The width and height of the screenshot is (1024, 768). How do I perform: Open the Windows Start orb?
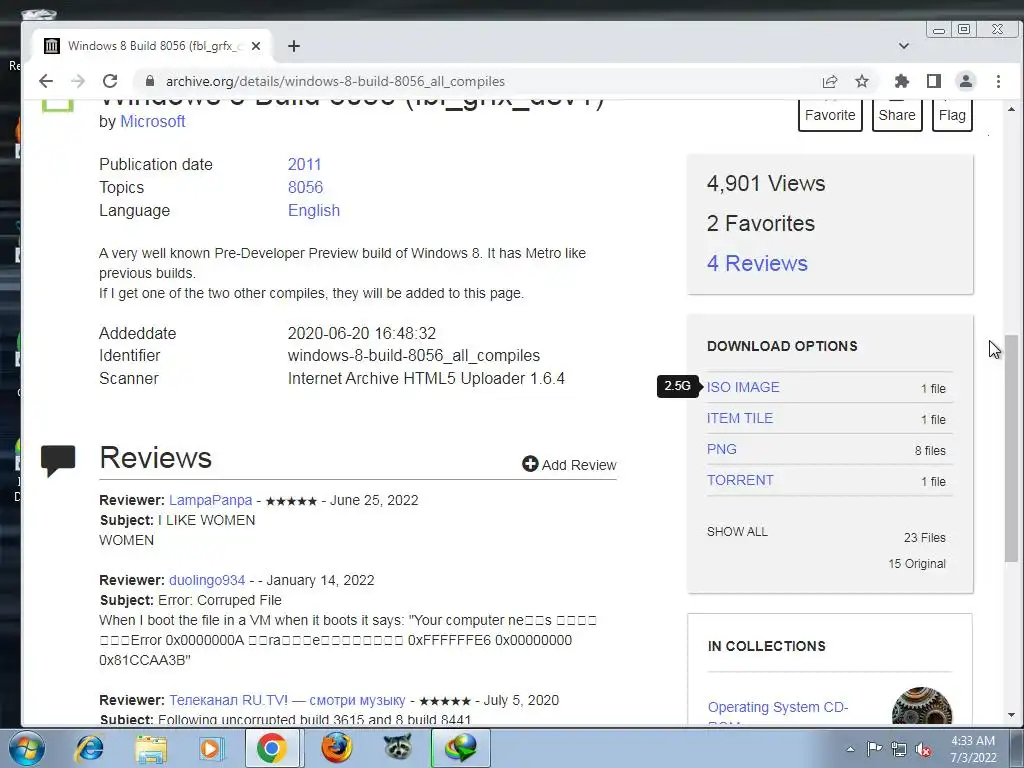[x=27, y=748]
